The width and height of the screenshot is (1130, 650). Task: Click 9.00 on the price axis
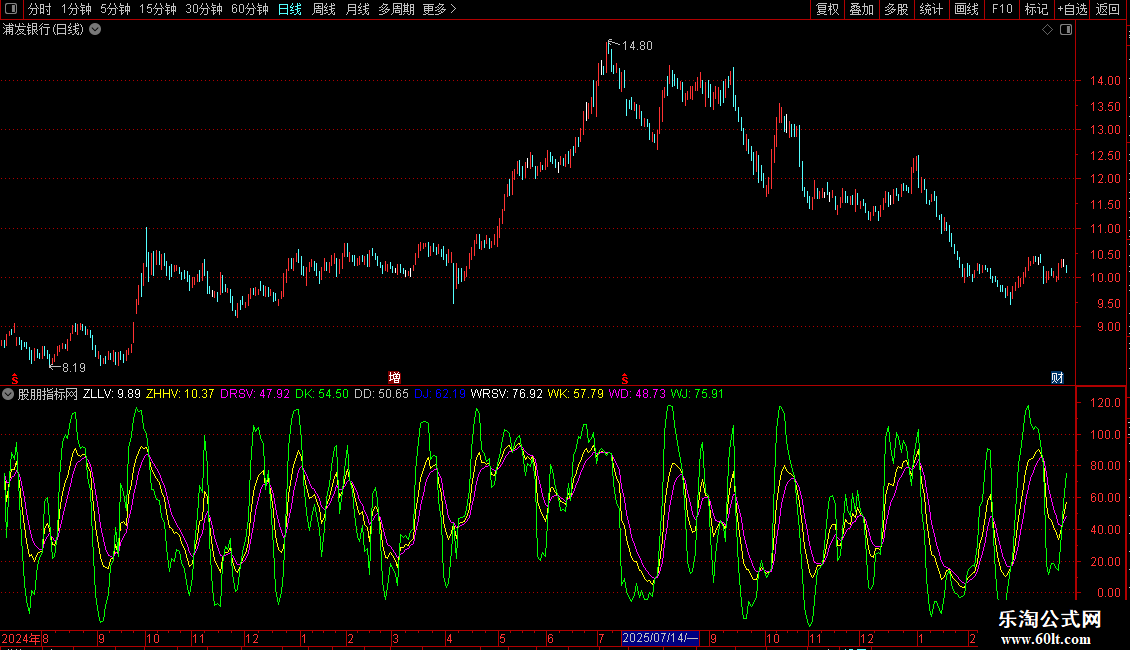click(1108, 326)
